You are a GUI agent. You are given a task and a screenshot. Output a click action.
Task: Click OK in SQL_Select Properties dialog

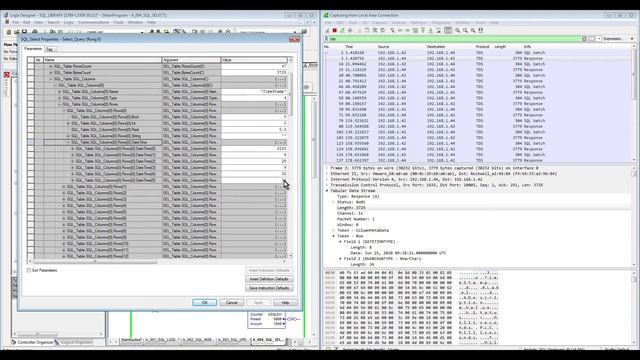(204, 302)
